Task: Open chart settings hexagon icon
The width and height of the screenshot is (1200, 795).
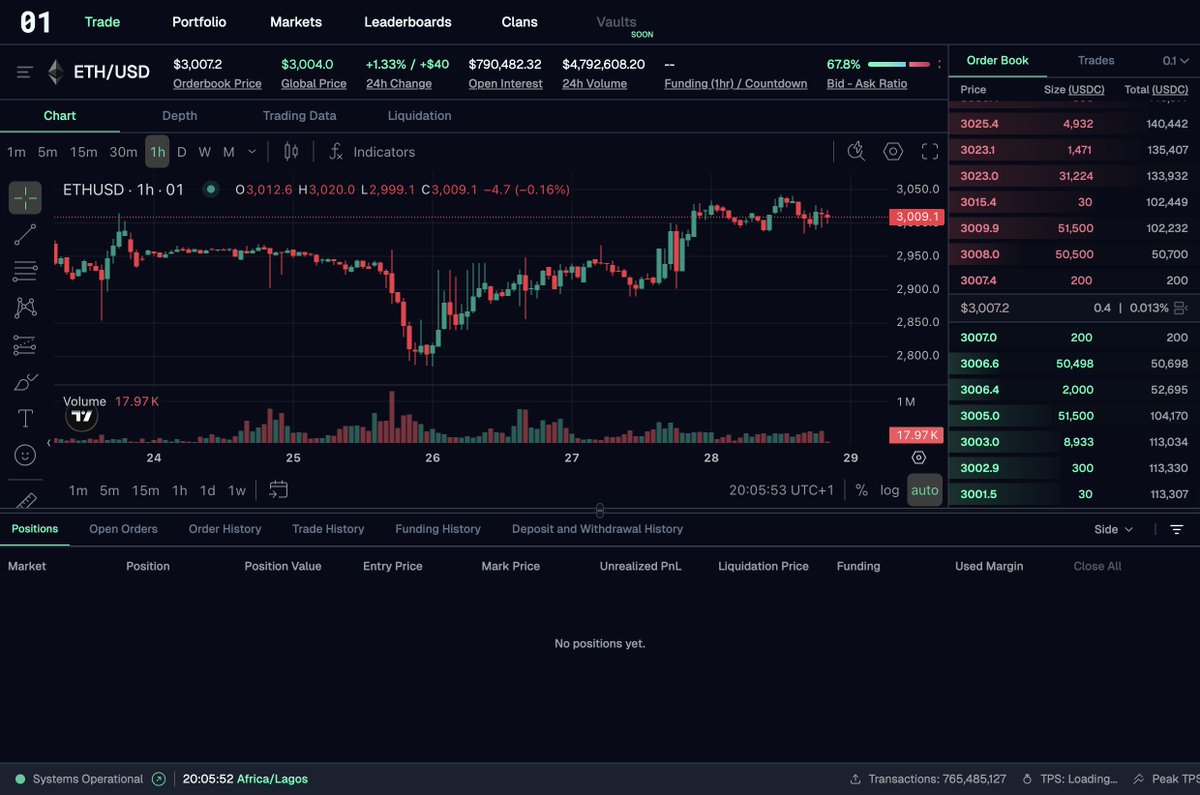Action: pyautogui.click(x=893, y=152)
